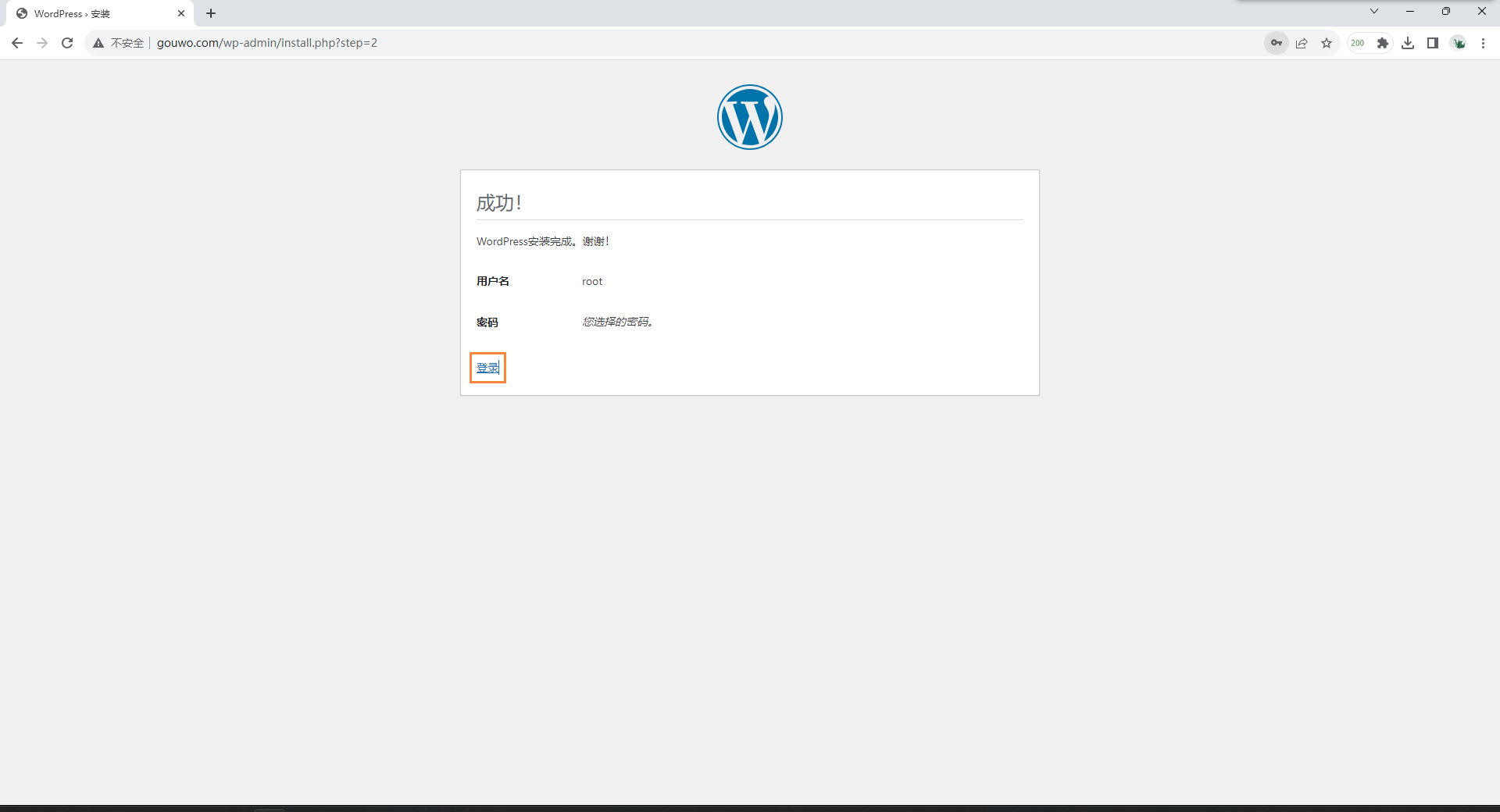1500x812 pixels.
Task: Open the Chrome three-dot menu
Action: 1483,43
